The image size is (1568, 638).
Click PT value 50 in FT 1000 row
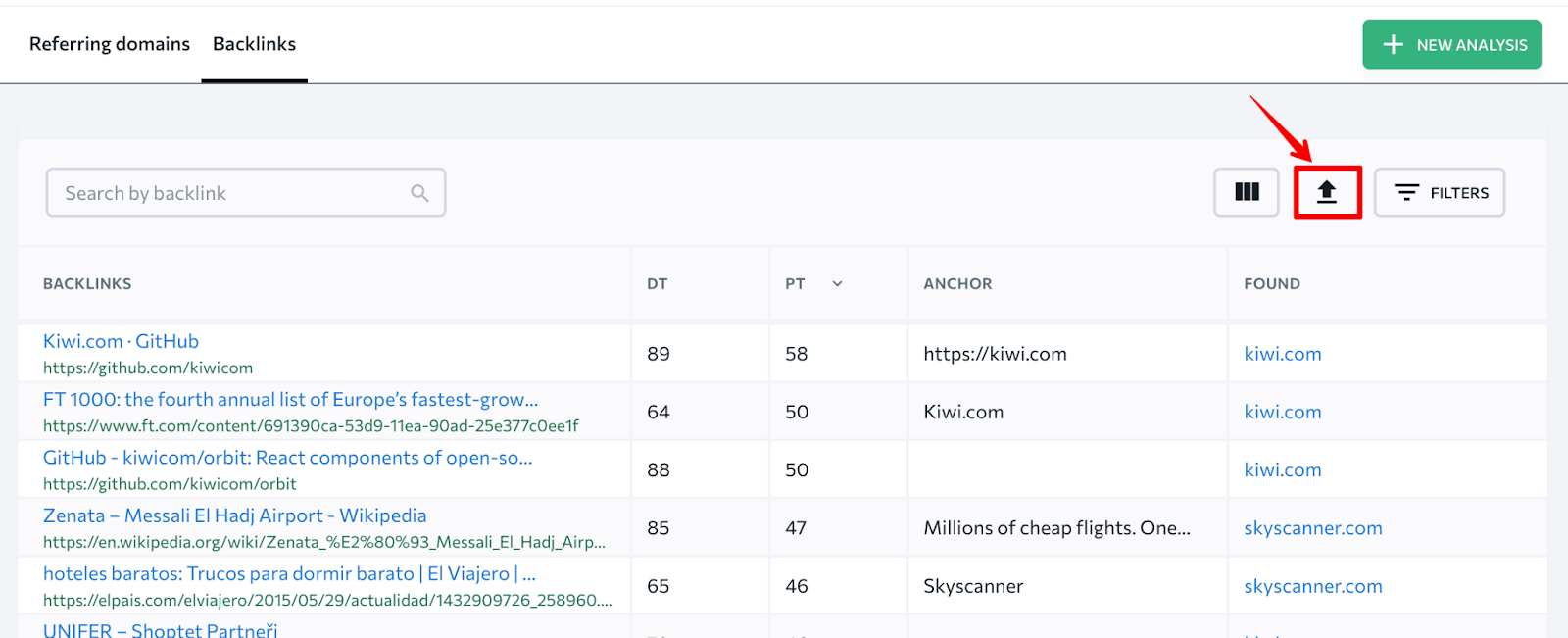(797, 412)
